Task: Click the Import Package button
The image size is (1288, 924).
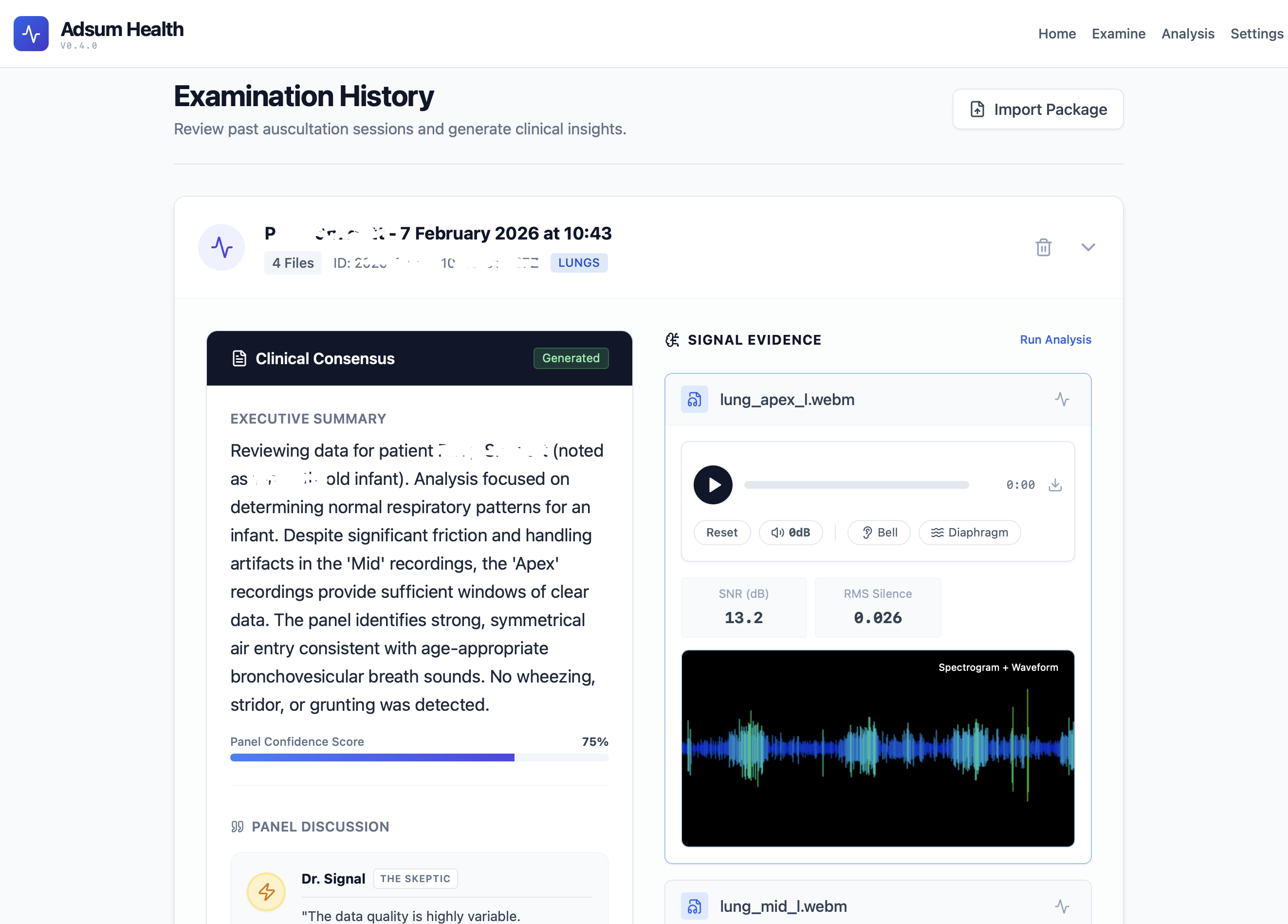Action: click(x=1038, y=109)
